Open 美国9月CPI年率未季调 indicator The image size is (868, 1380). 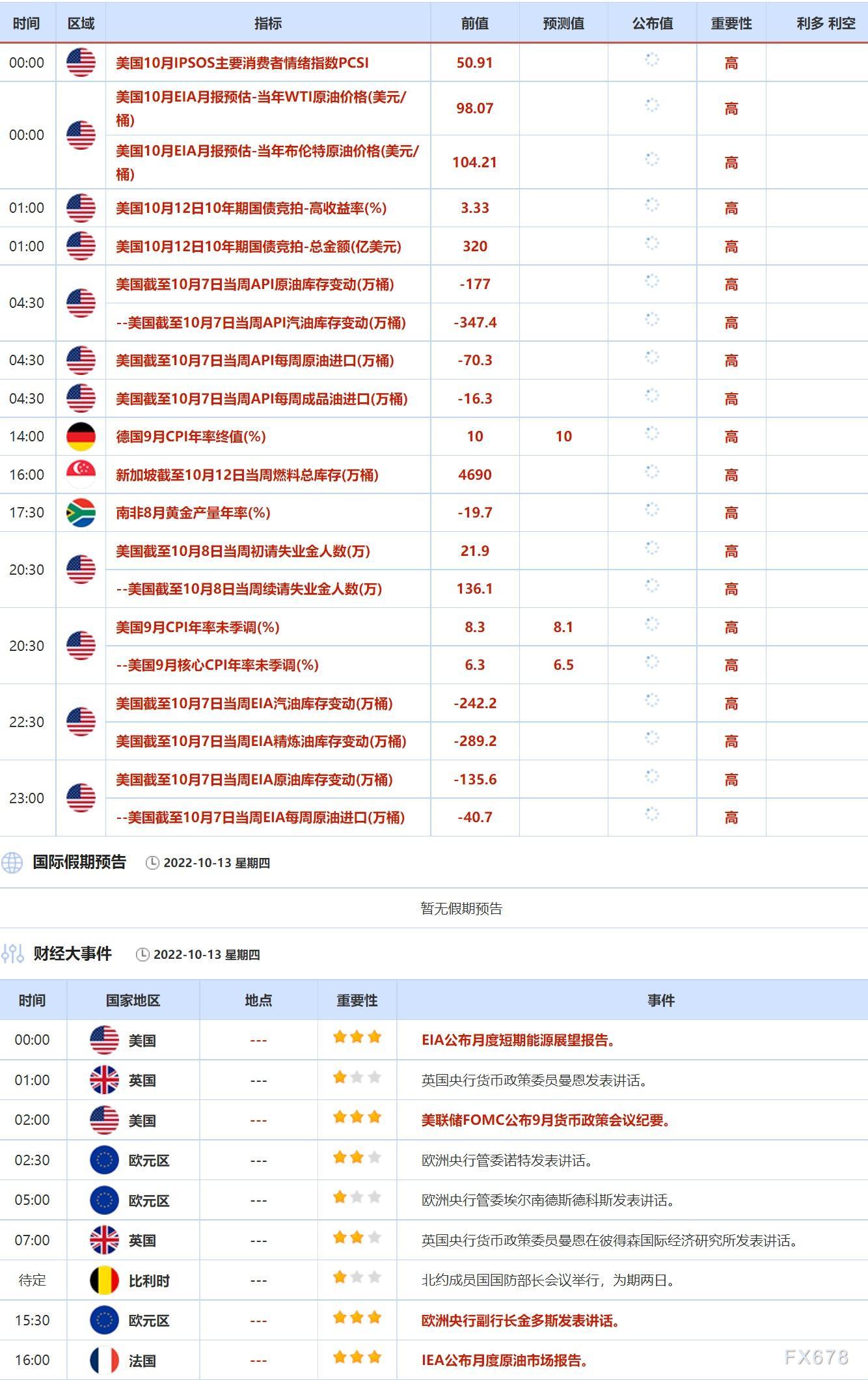tap(198, 628)
